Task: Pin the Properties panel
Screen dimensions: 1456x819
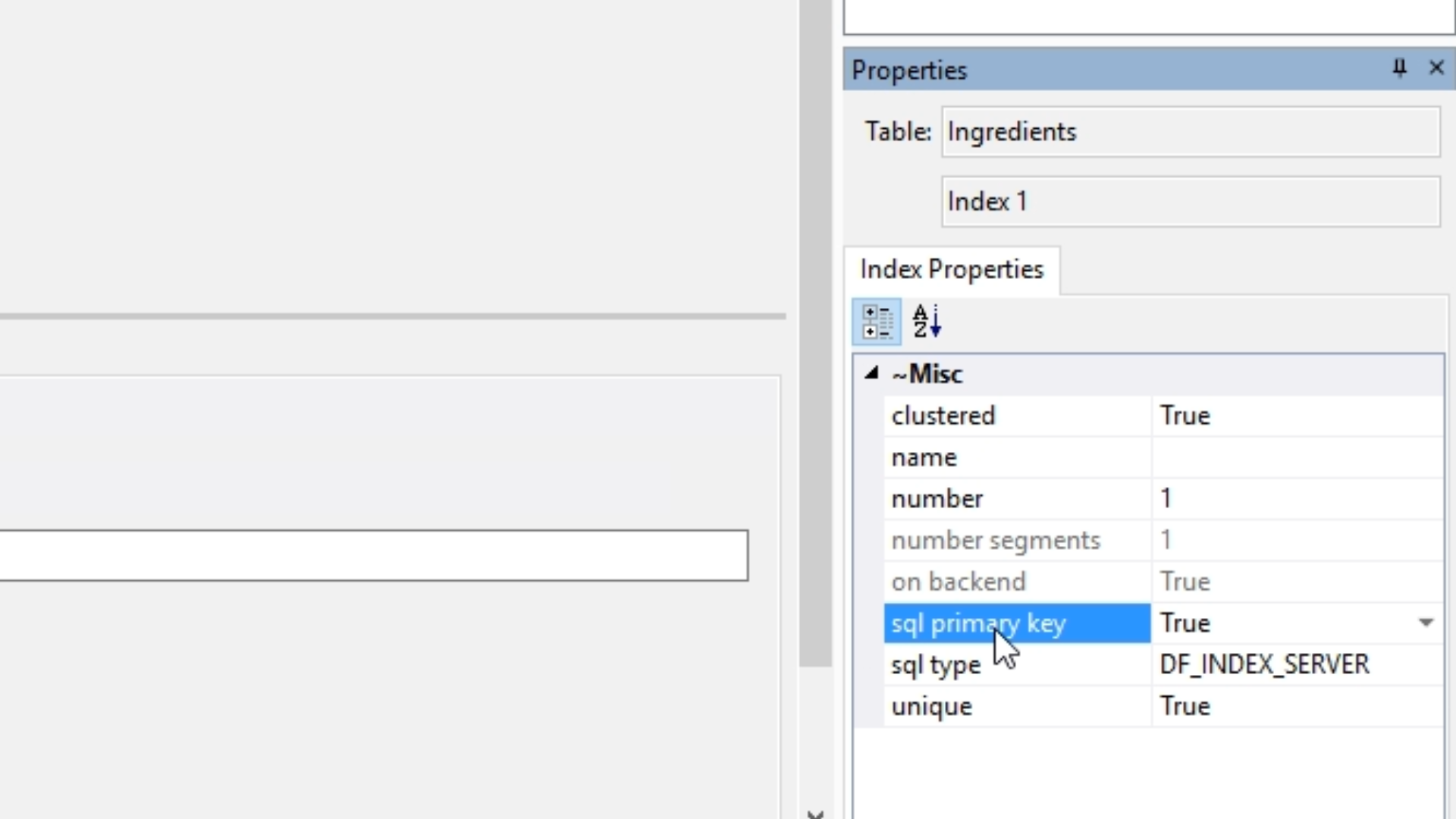Action: click(x=1399, y=68)
